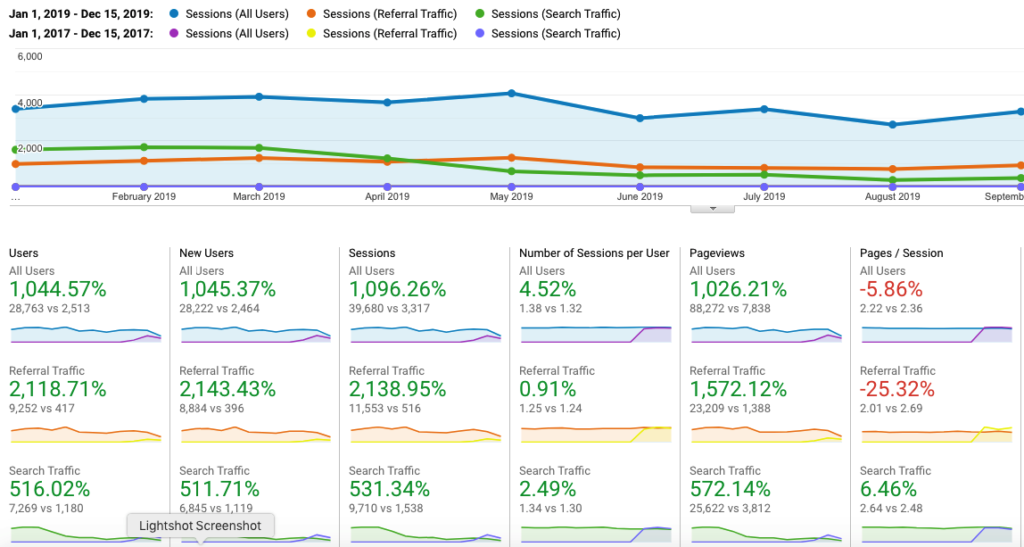Image resolution: width=1024 pixels, height=547 pixels.
Task: Click the purple 2017 Sessions (All Users) legend dot
Action: point(174,33)
